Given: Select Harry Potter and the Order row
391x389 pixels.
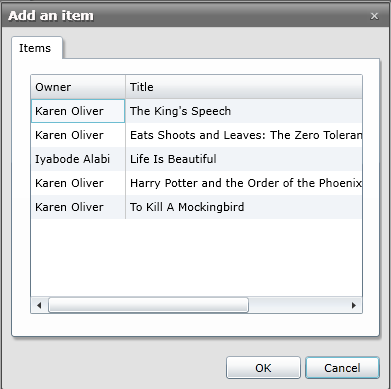Looking at the screenshot, I should click(197, 183).
